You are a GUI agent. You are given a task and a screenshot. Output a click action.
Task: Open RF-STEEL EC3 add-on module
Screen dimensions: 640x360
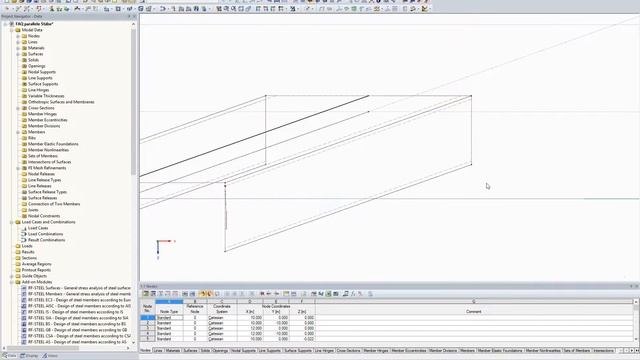tap(79, 300)
